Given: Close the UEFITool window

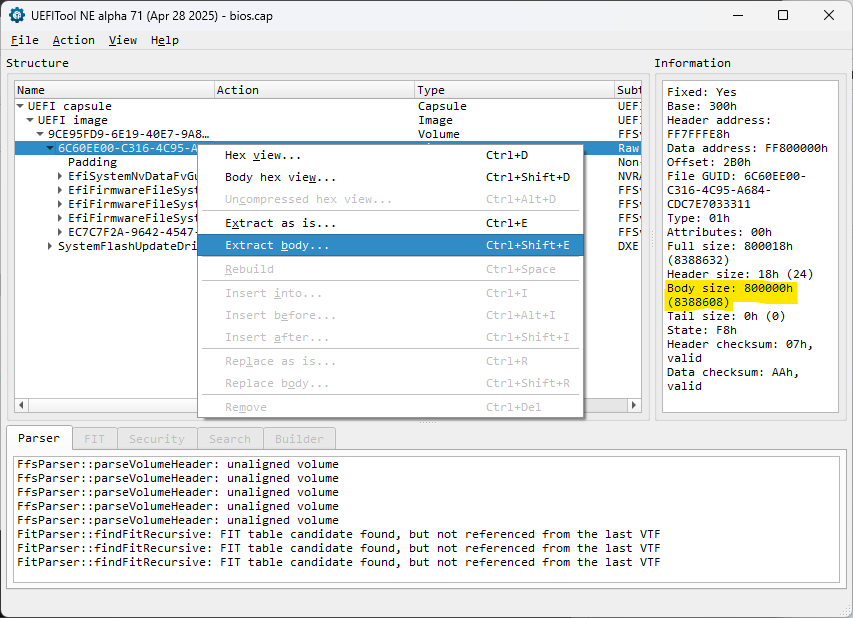Looking at the screenshot, I should [829, 15].
